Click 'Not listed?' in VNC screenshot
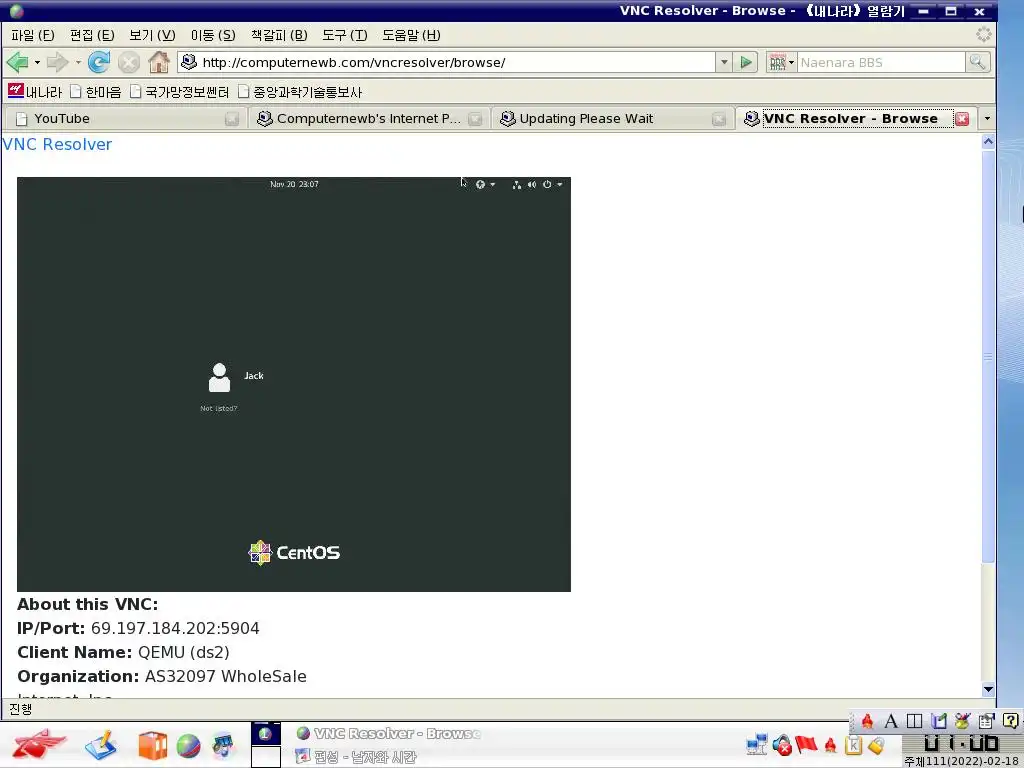1024x768 pixels. pyautogui.click(x=219, y=408)
